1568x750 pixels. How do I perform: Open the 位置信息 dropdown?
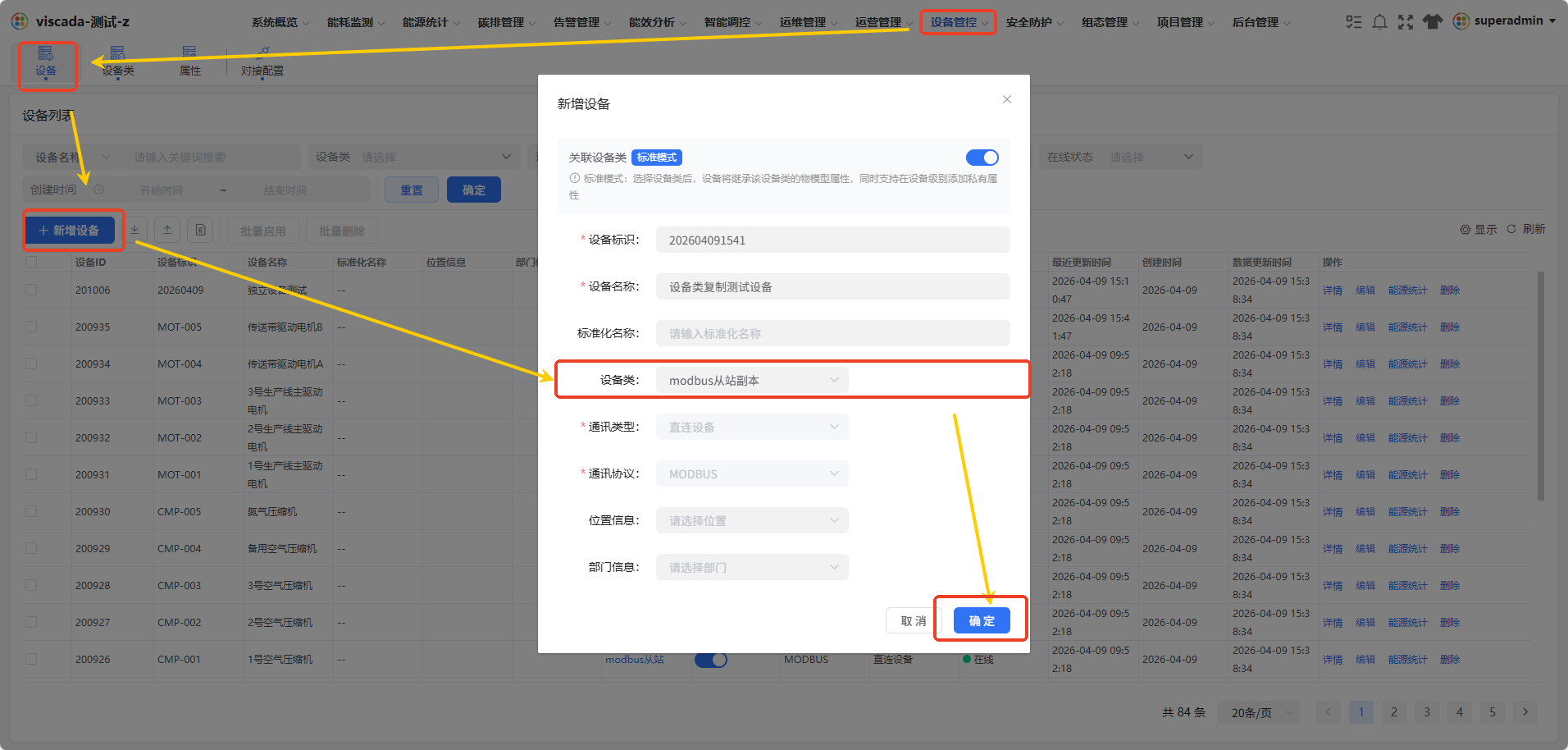coord(752,520)
